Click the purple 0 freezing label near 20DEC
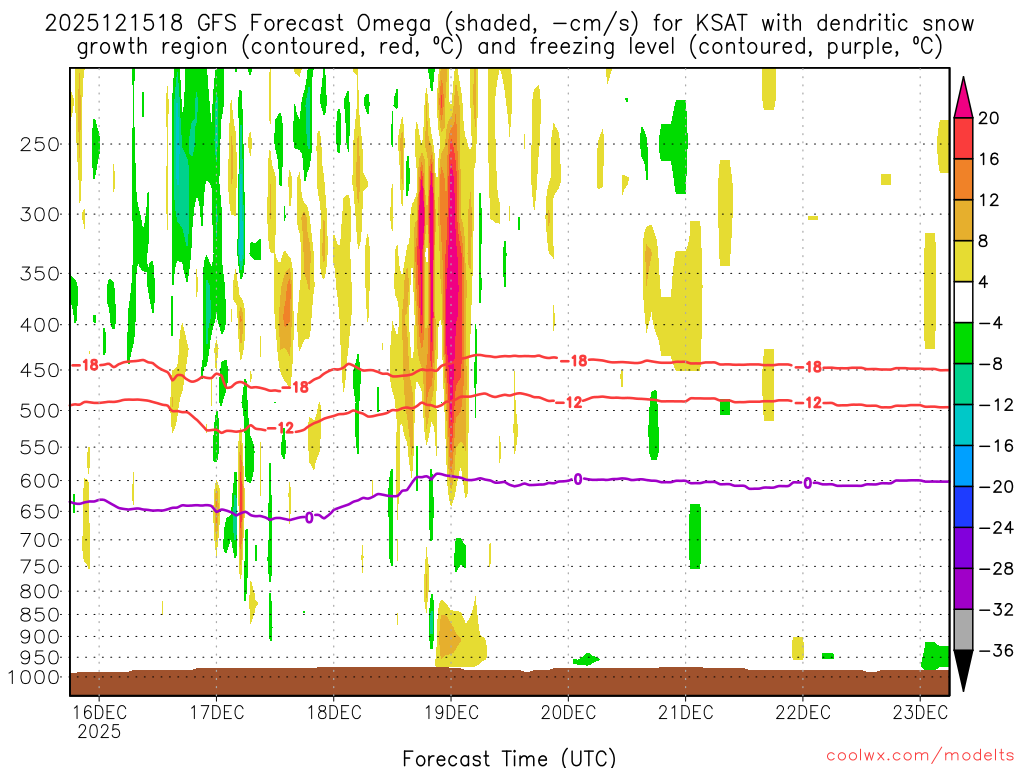This screenshot has height=768, width=1024. (x=578, y=480)
